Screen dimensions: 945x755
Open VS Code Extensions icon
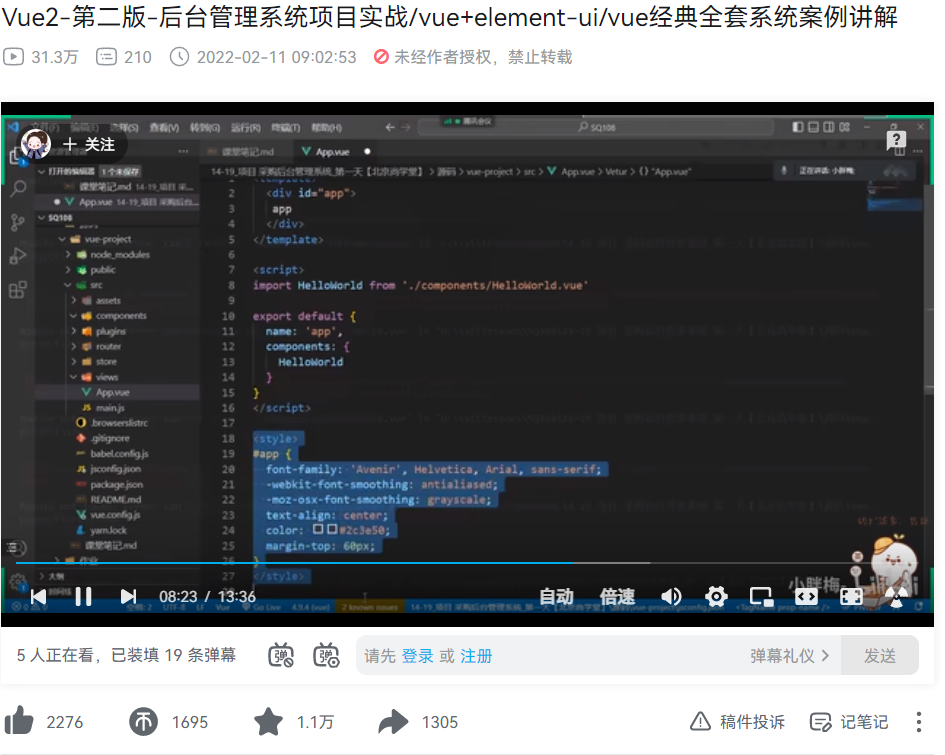click(x=18, y=290)
